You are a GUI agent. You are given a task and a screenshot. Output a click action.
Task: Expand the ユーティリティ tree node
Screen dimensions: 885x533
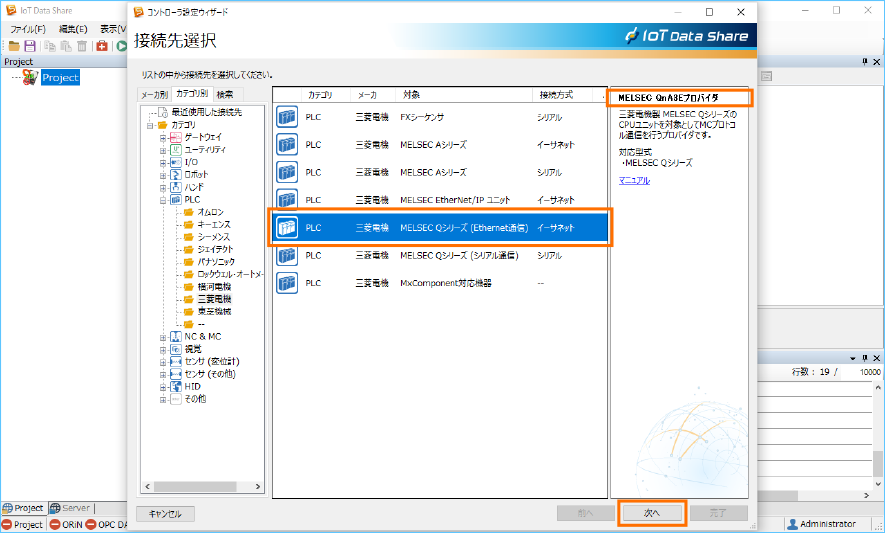pyautogui.click(x=163, y=150)
